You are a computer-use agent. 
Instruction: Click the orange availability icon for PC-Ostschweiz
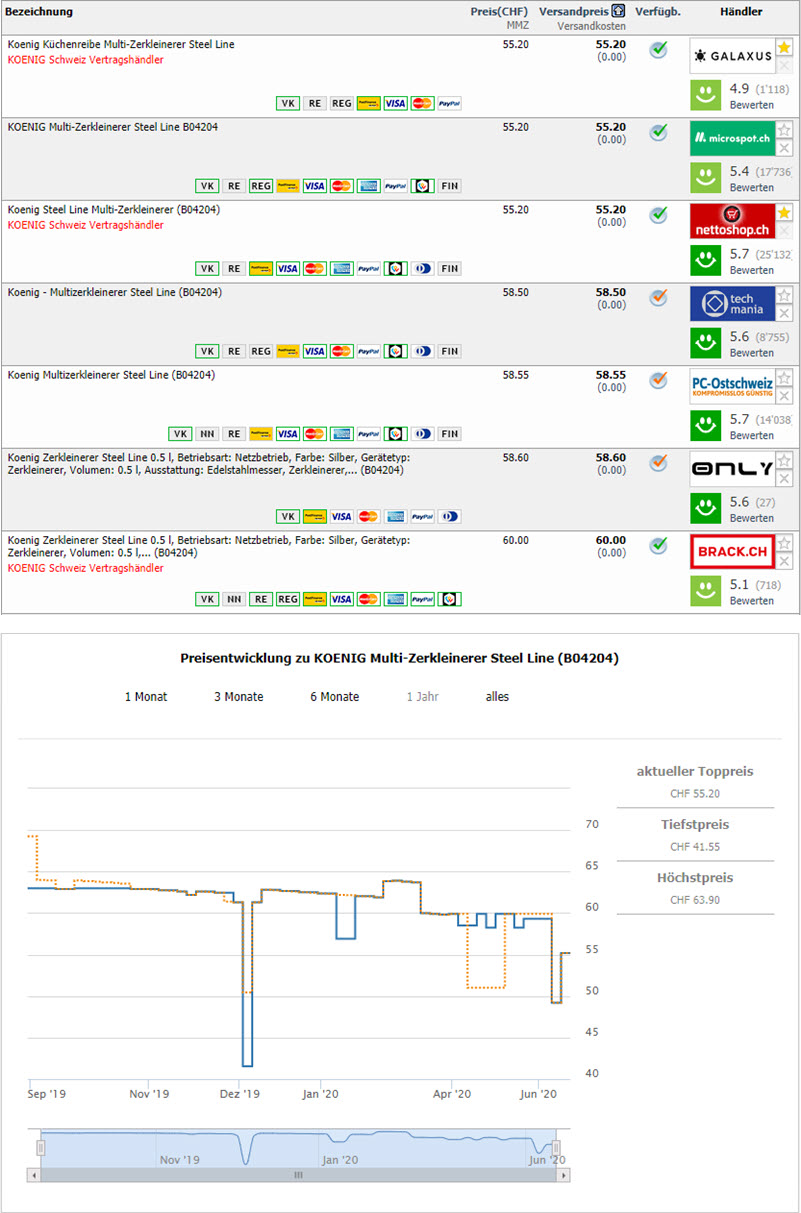point(658,380)
